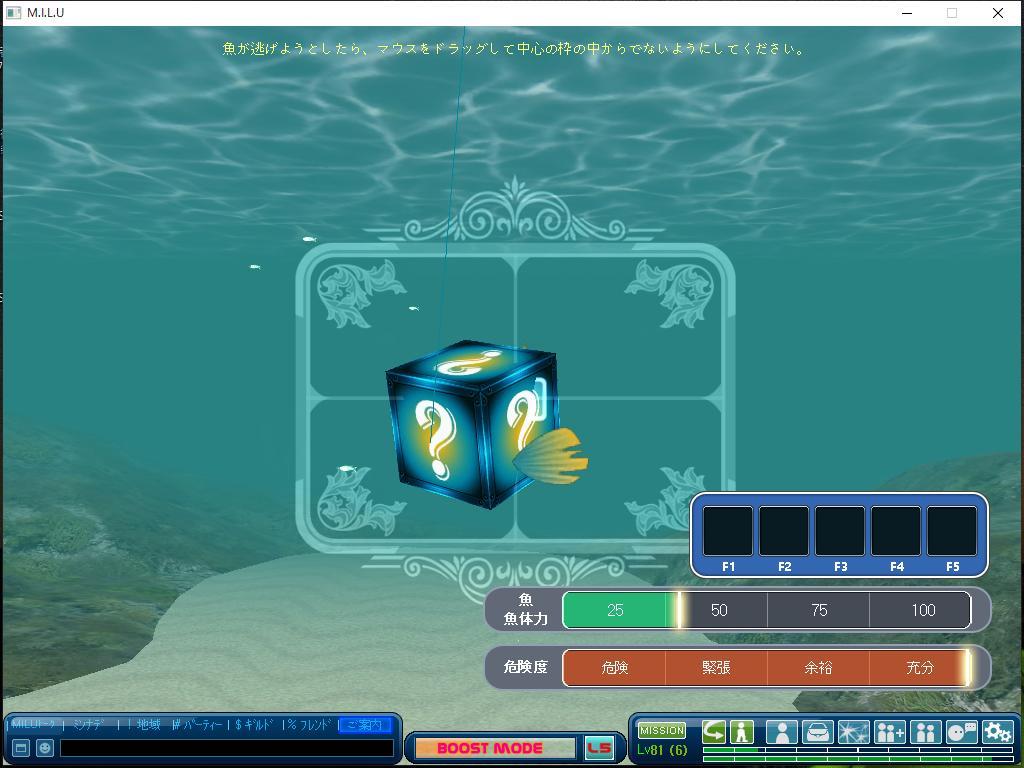Select the ご案内 chat tab

tap(364, 725)
